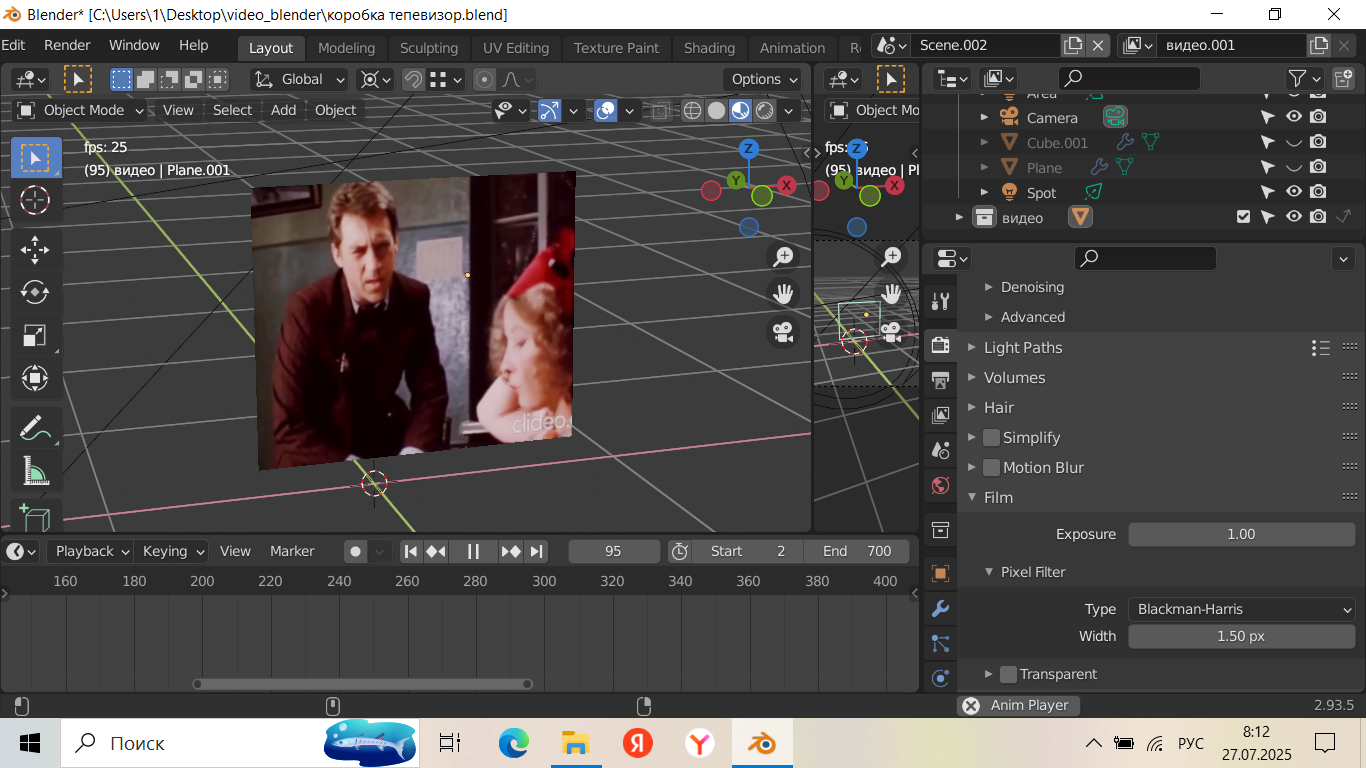Open the Pixel Filter Type dropdown
This screenshot has width=1366, height=768.
tap(1242, 609)
